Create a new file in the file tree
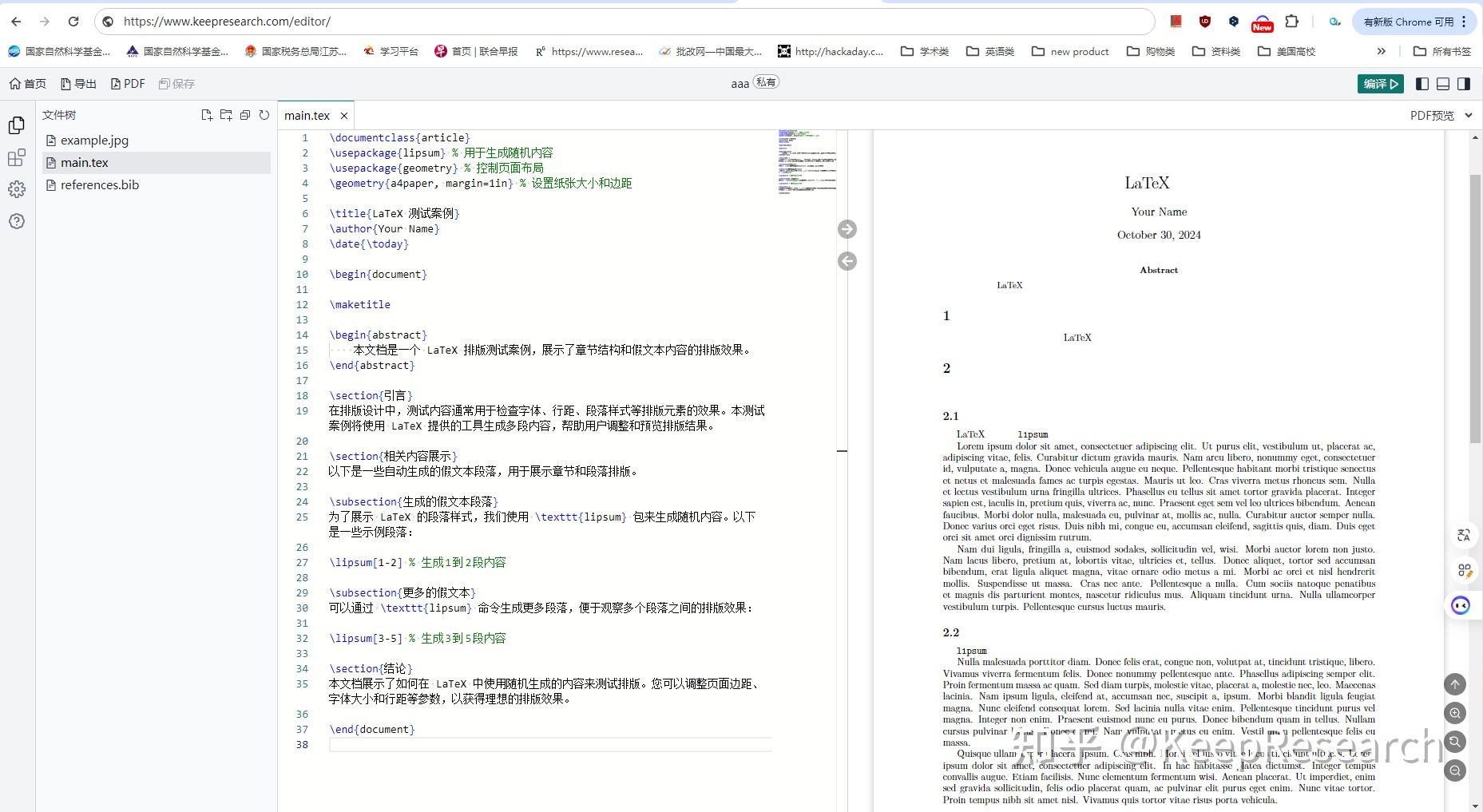The image size is (1483, 812). [x=206, y=115]
